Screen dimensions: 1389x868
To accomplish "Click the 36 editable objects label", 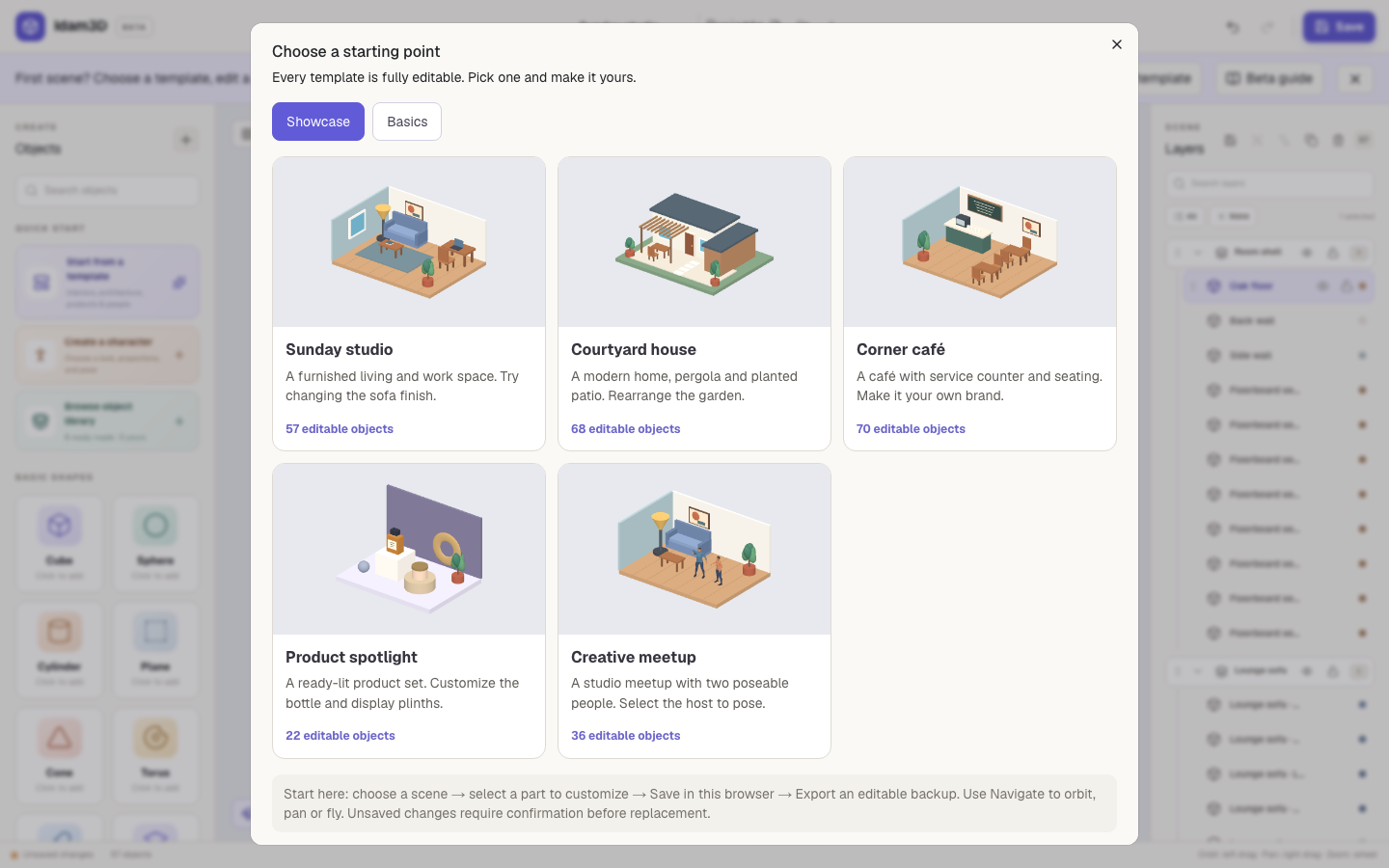I will 626,736.
